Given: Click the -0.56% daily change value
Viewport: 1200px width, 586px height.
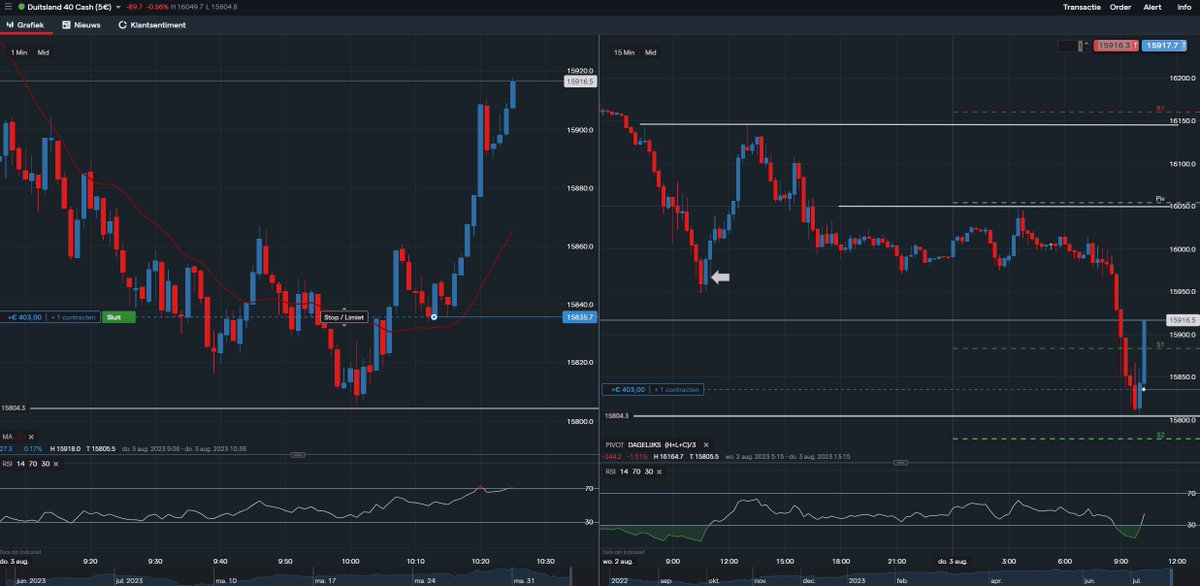Looking at the screenshot, I should coord(158,7).
